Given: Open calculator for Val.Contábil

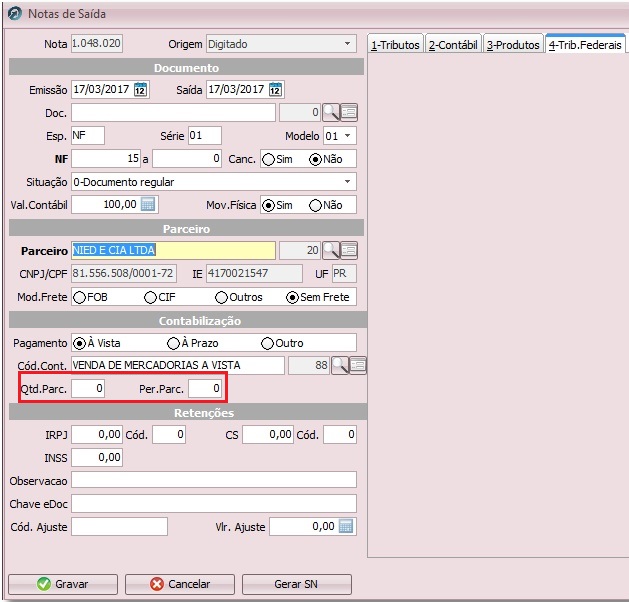Looking at the screenshot, I should [x=148, y=205].
